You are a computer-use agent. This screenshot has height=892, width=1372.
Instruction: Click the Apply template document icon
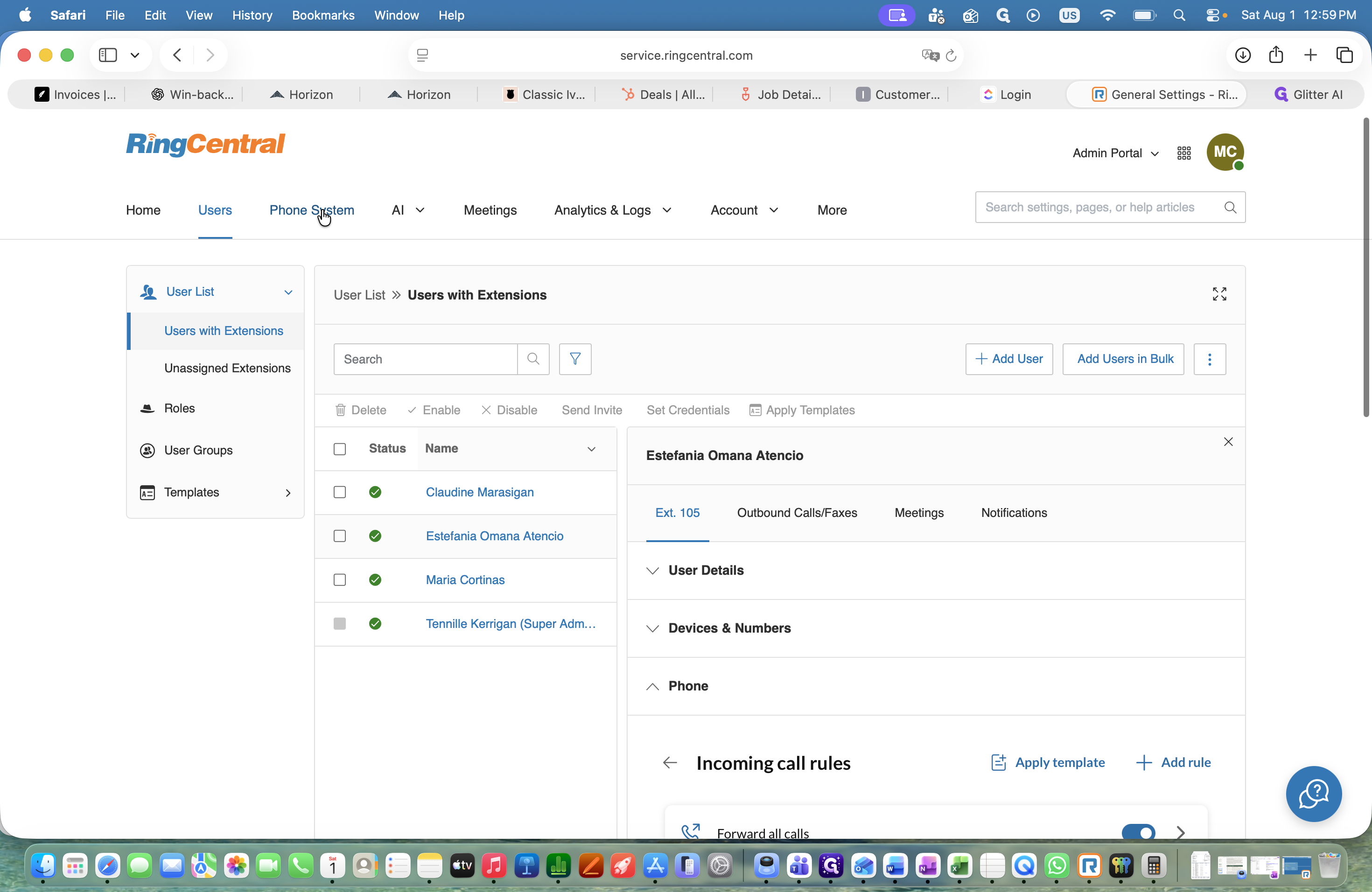[999, 762]
